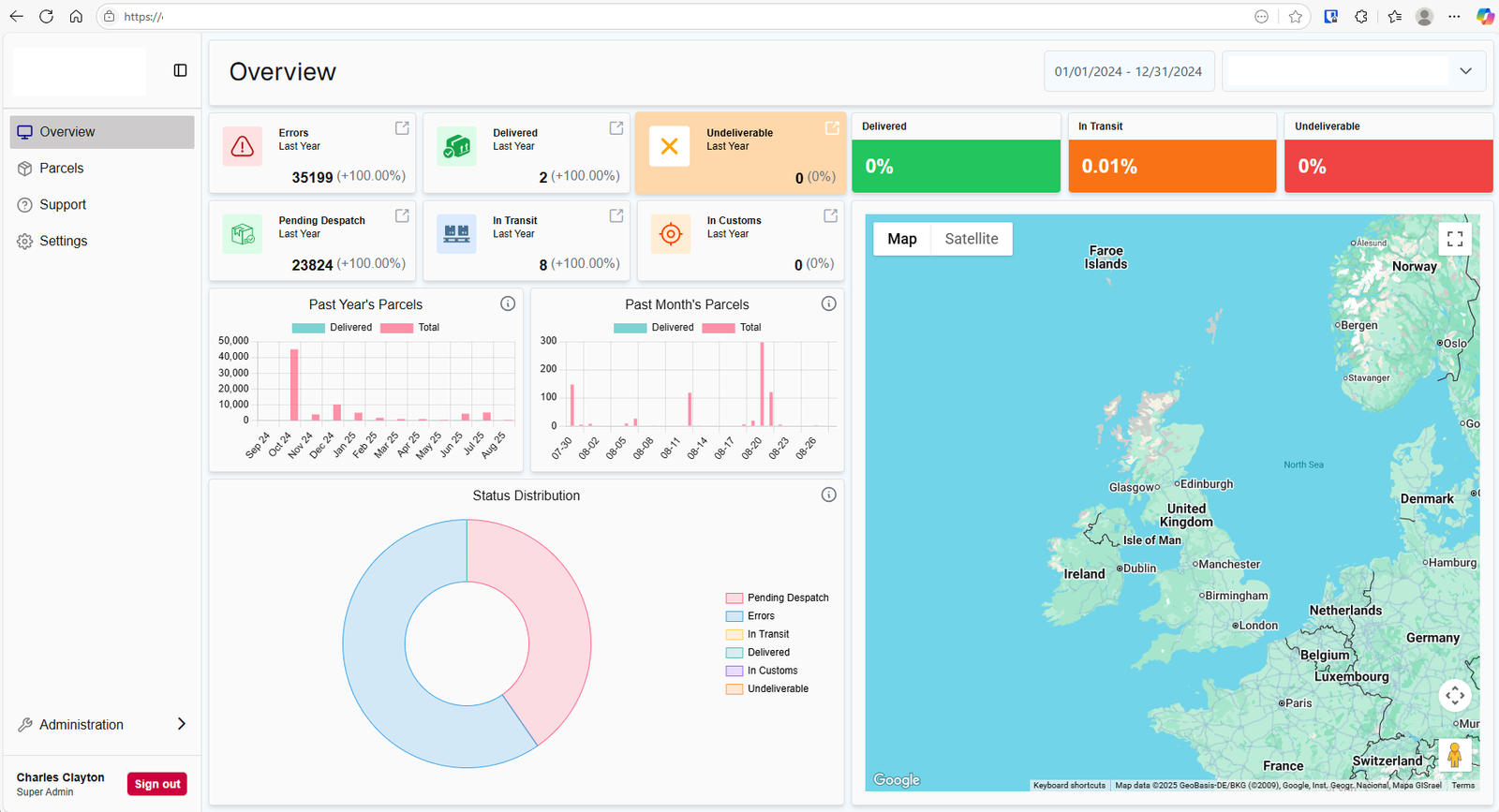
Task: Open the Support page link
Action: click(x=63, y=205)
